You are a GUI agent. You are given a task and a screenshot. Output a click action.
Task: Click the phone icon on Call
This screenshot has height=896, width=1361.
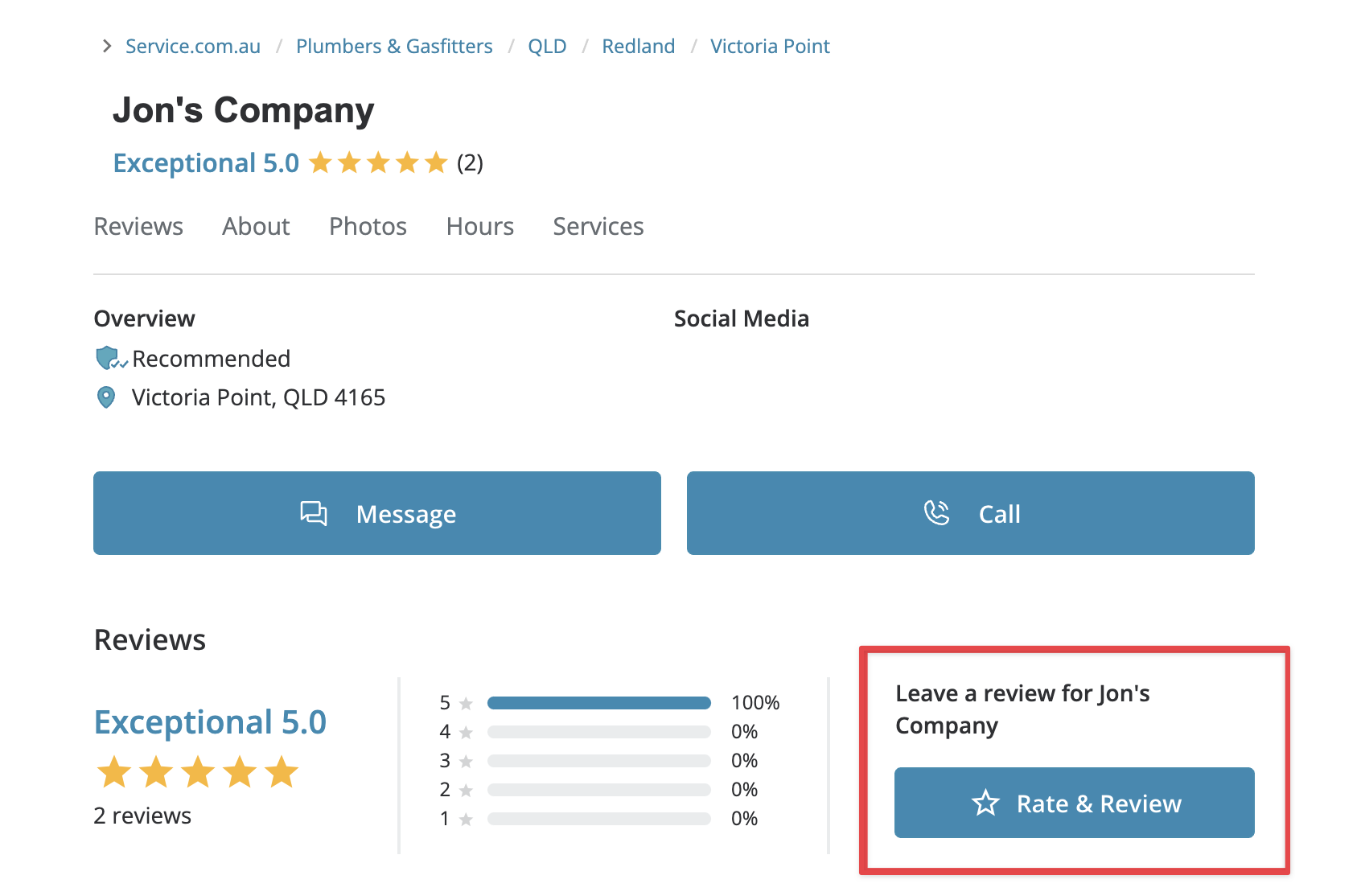tap(936, 513)
